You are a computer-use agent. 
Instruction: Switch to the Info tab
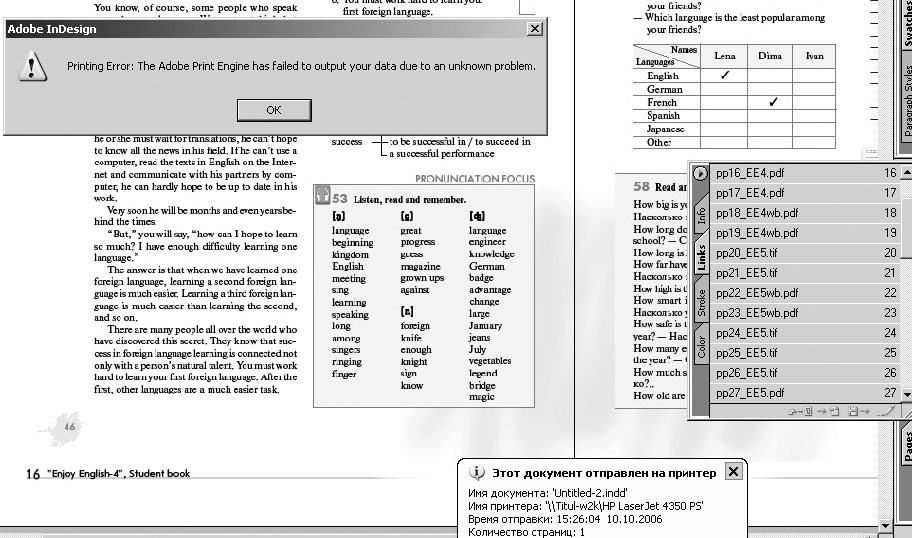click(701, 215)
